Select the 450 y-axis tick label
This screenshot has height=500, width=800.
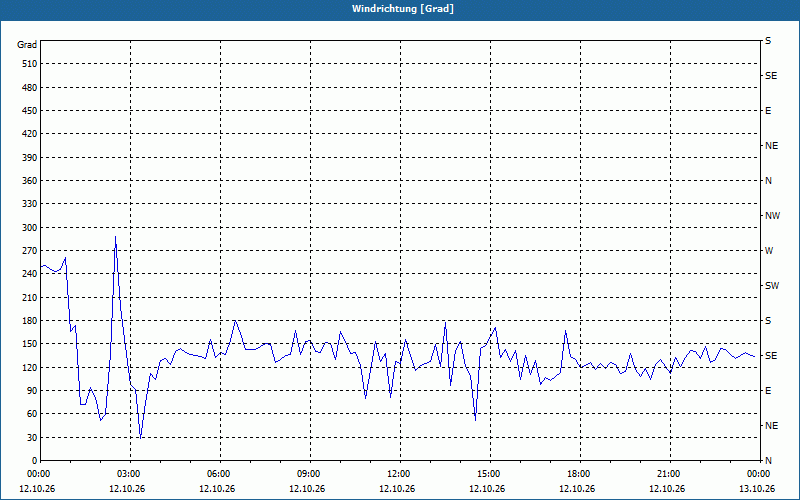30,111
